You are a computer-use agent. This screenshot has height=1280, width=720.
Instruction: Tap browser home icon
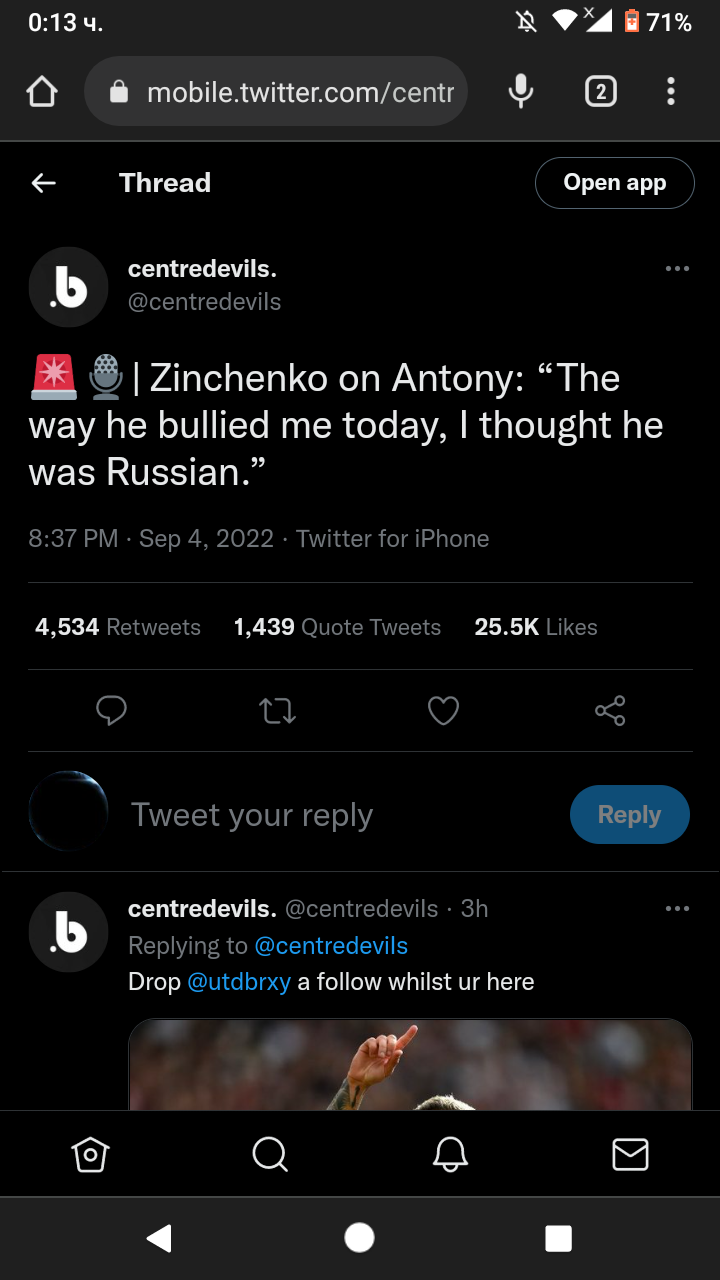42,93
